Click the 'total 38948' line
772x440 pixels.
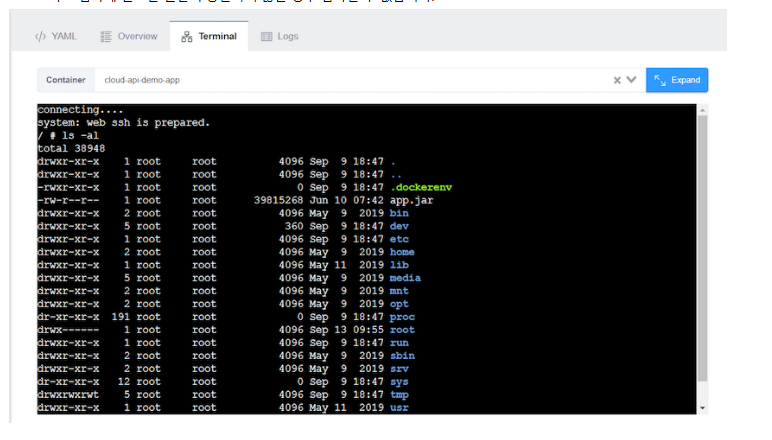71,149
